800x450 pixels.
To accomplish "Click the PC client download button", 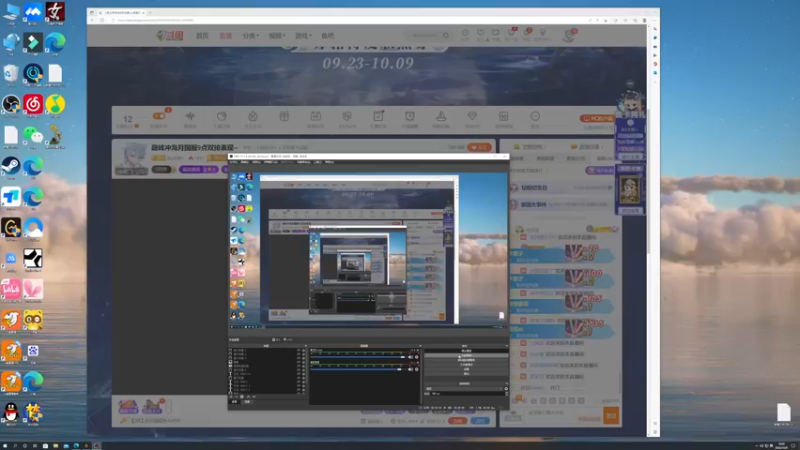I will [x=597, y=118].
